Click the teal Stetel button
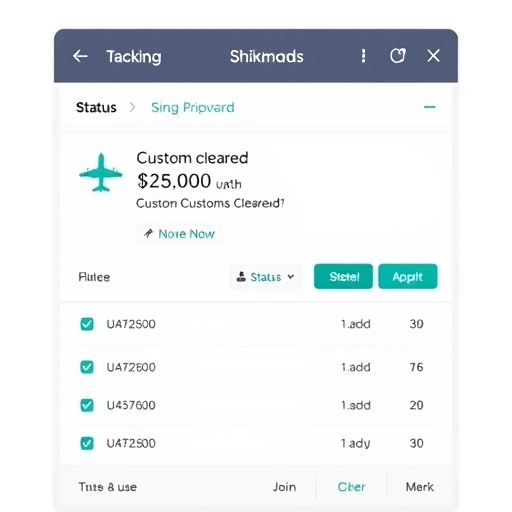This screenshot has height=512, width=512. pyautogui.click(x=343, y=276)
